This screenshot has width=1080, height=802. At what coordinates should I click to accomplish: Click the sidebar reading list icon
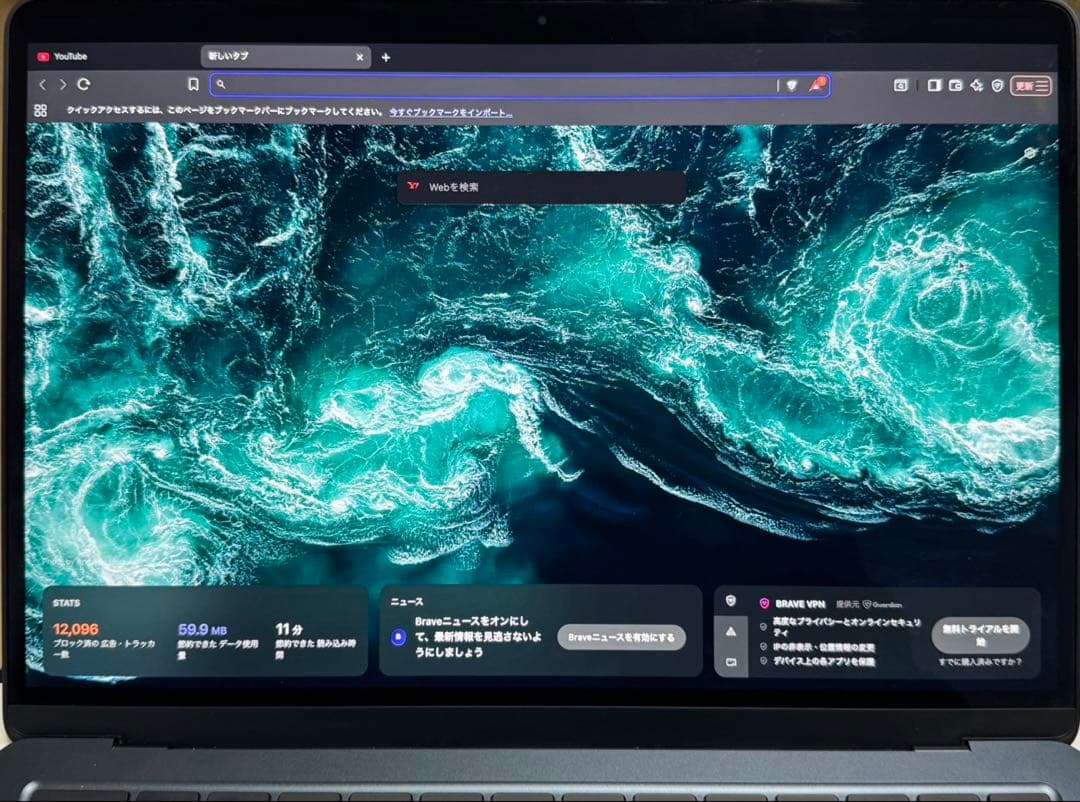(x=934, y=86)
